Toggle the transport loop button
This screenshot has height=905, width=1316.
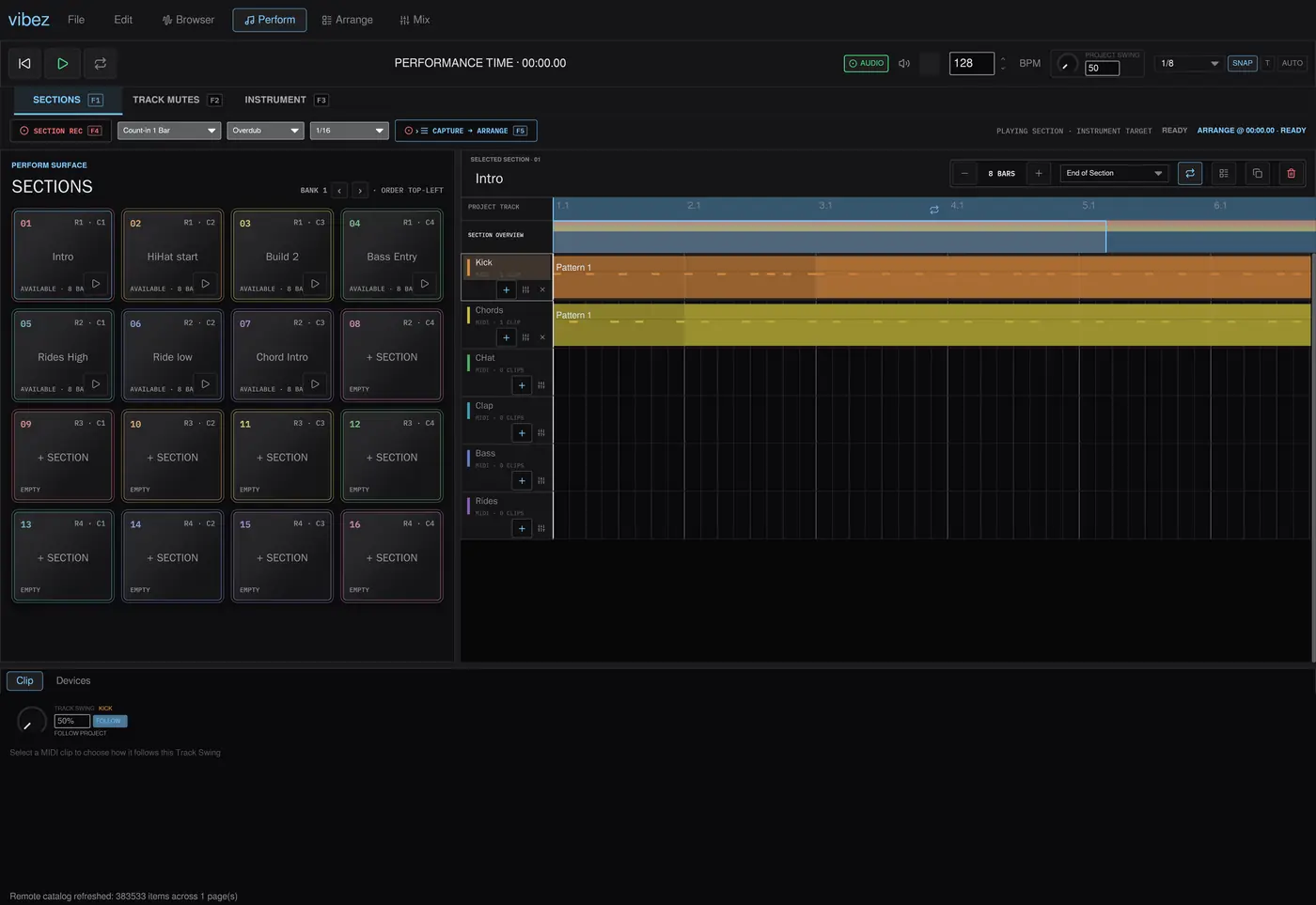100,63
